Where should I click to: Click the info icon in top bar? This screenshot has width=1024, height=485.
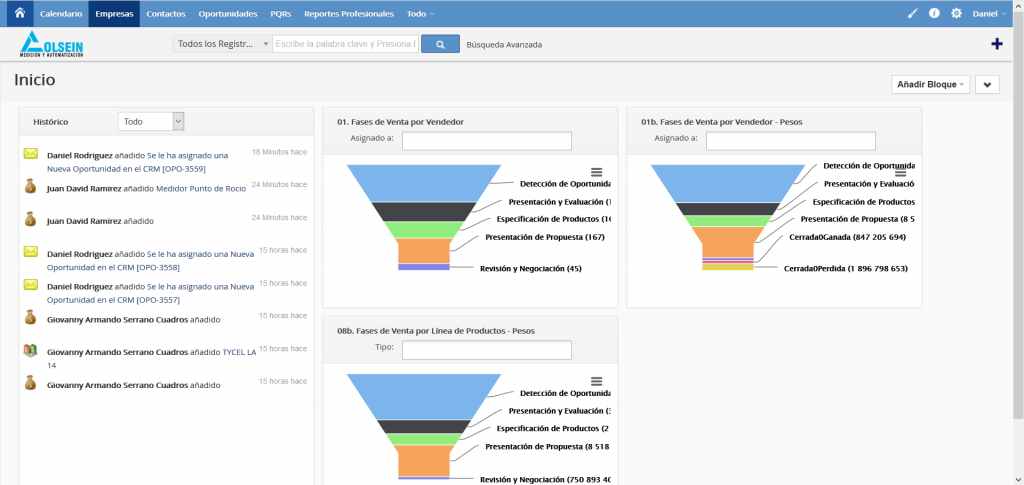pyautogui.click(x=934, y=14)
